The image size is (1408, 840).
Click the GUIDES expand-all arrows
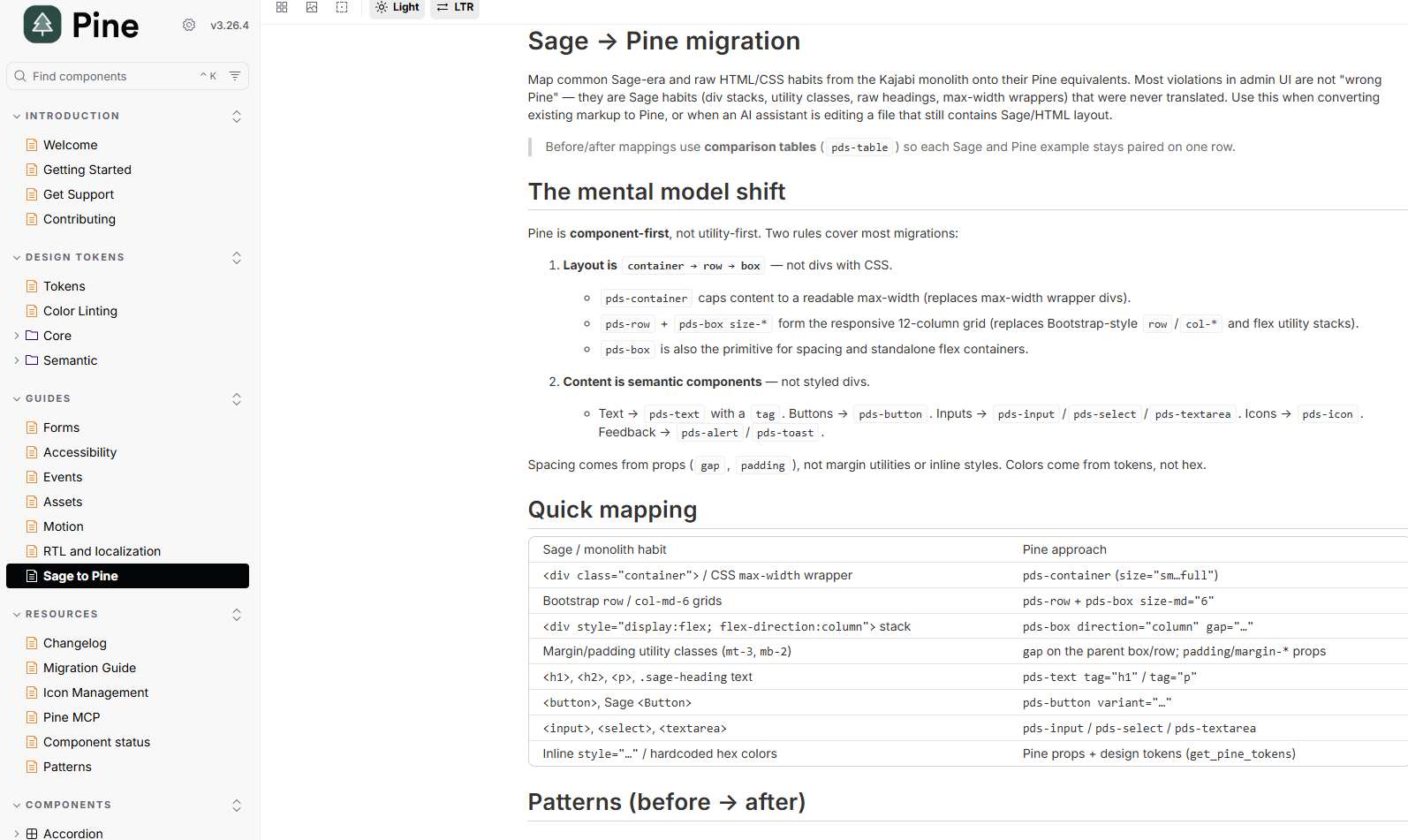point(237,399)
